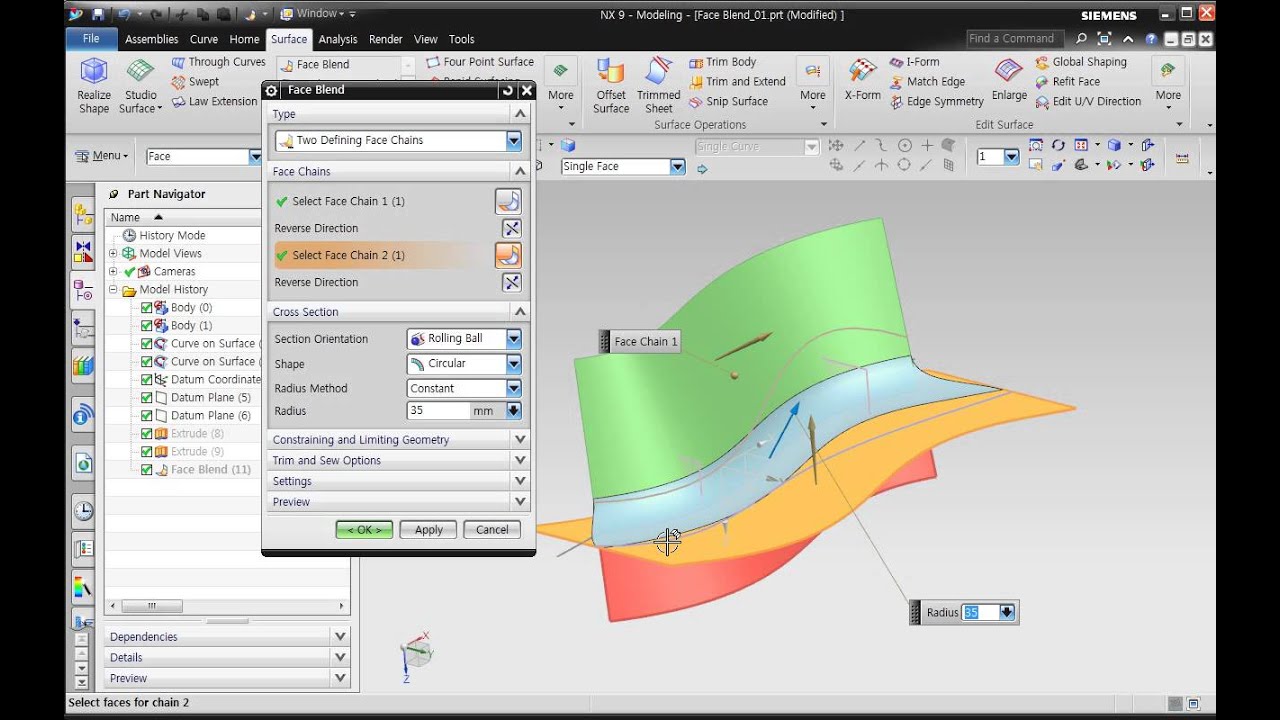Reset the Face Blend dialog
This screenshot has height=720, width=1280.
click(x=508, y=90)
